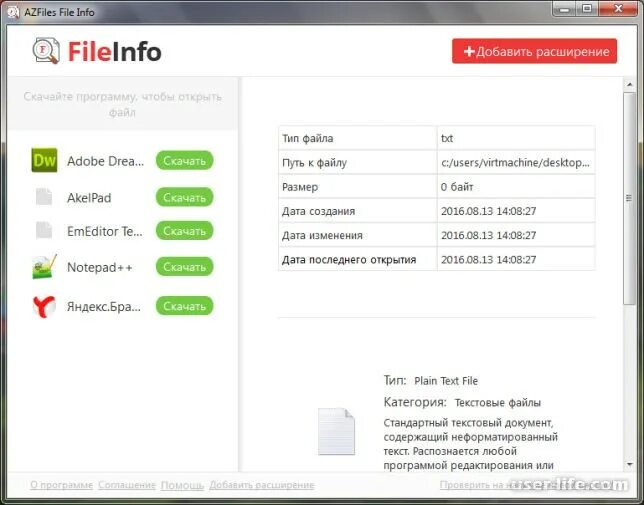This screenshot has height=505, width=644.
Task: Click the Adobe Drea... program name
Action: 106,161
